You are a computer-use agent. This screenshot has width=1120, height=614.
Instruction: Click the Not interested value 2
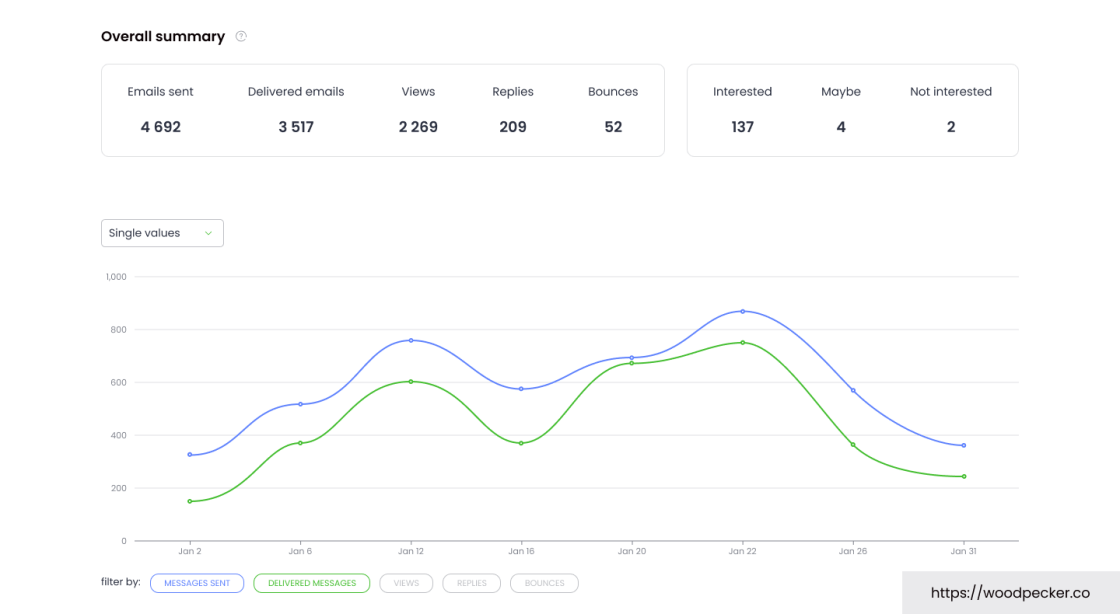point(950,127)
